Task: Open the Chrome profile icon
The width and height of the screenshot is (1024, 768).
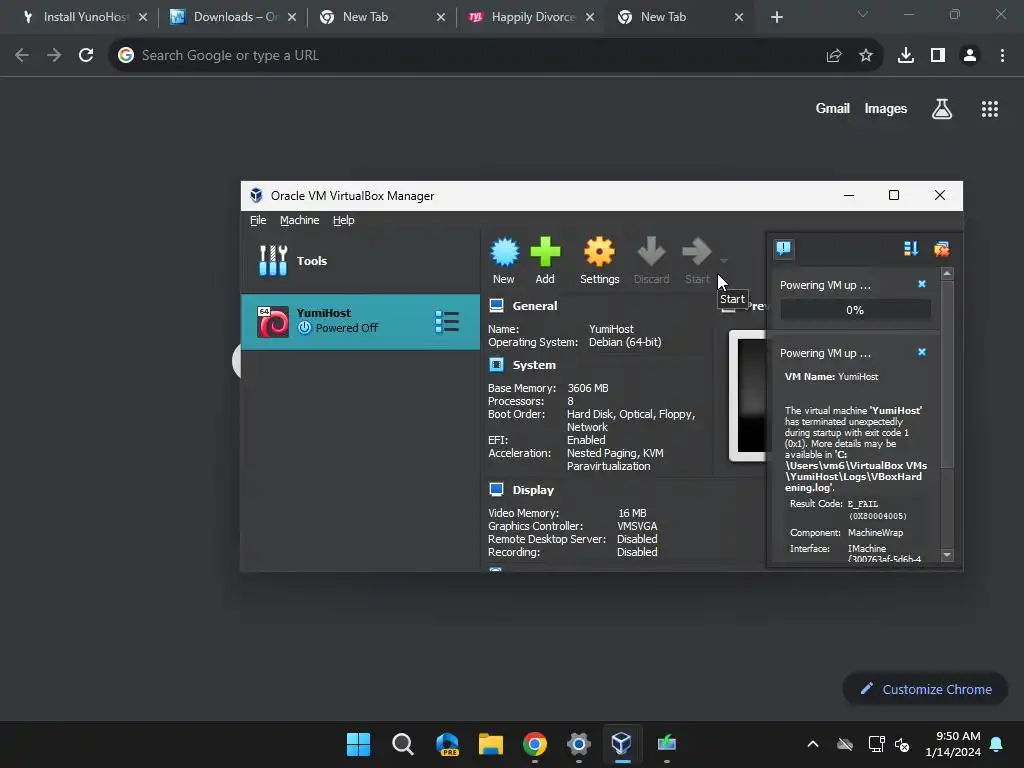Action: coord(970,56)
